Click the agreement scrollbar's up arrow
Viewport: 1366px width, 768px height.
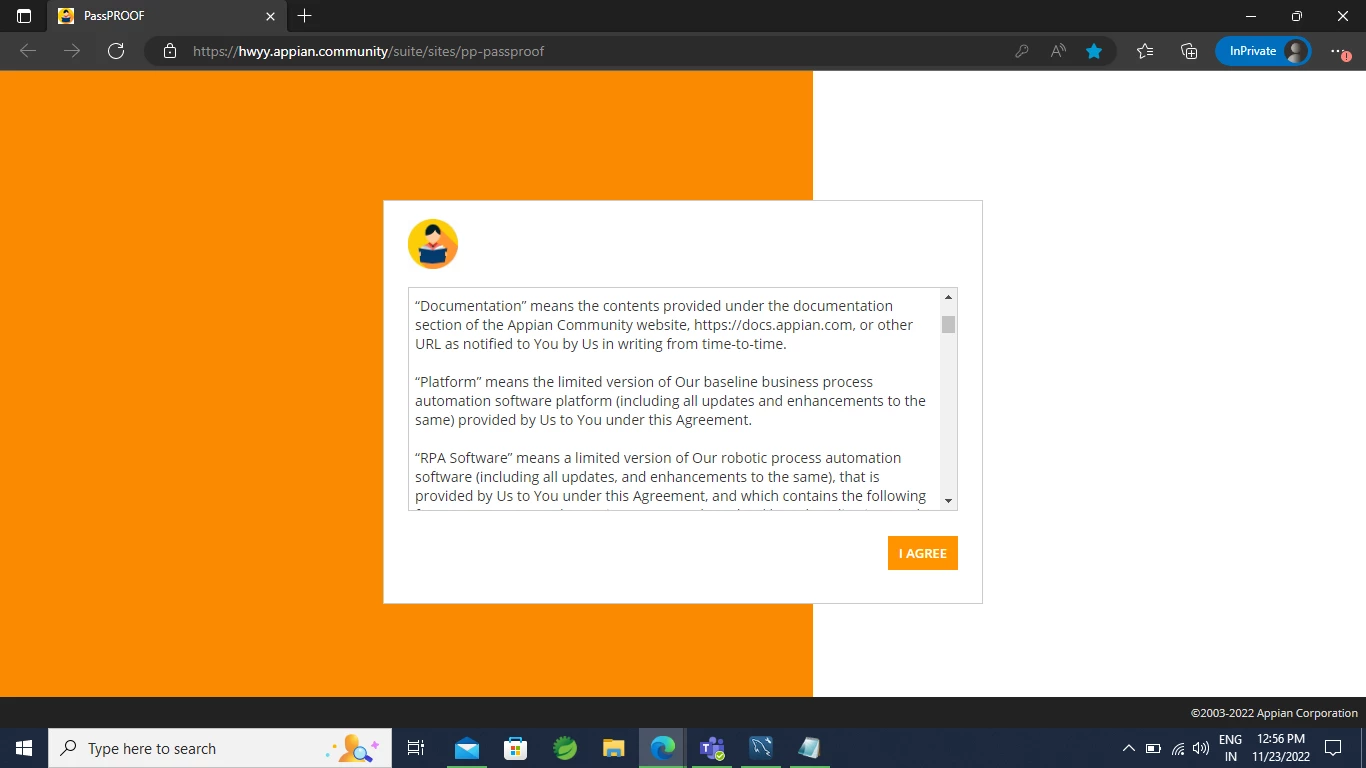948,297
